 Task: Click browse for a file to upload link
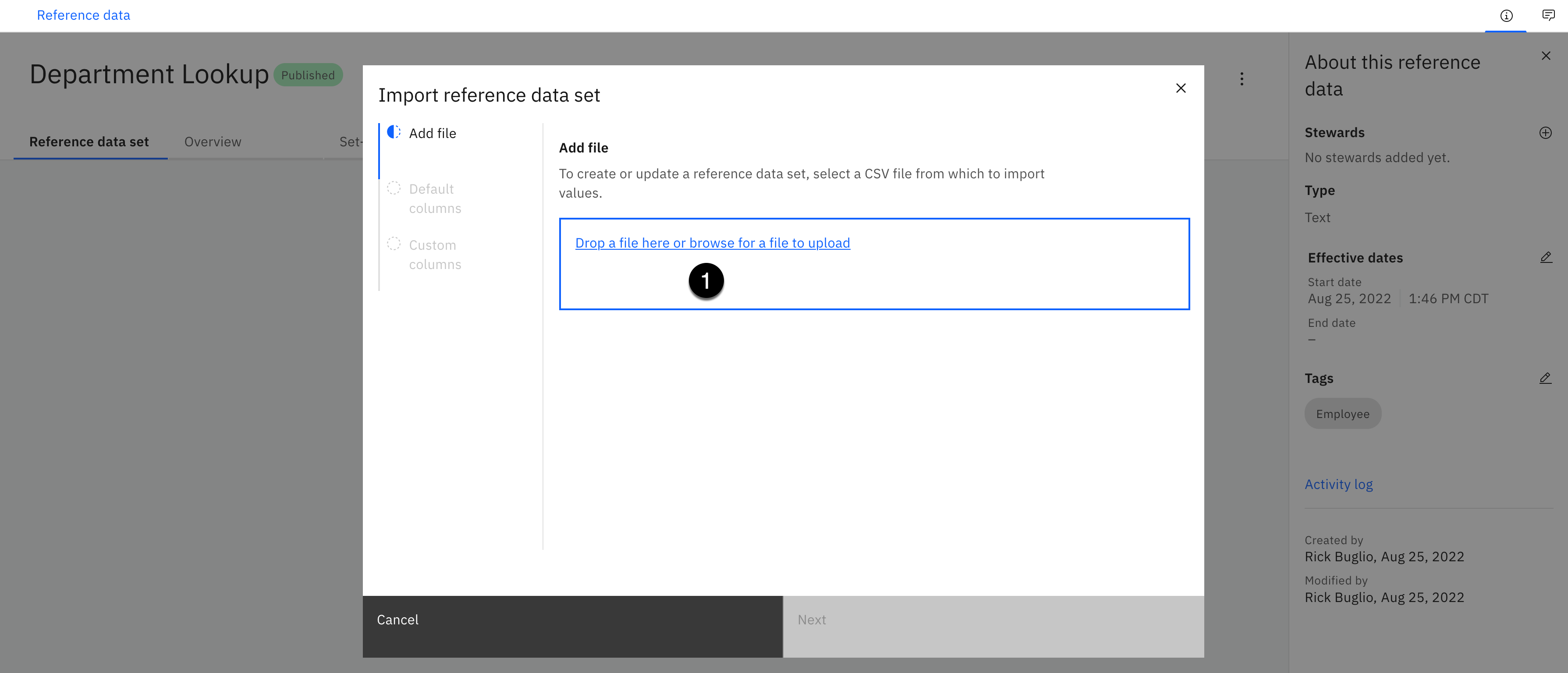point(712,243)
